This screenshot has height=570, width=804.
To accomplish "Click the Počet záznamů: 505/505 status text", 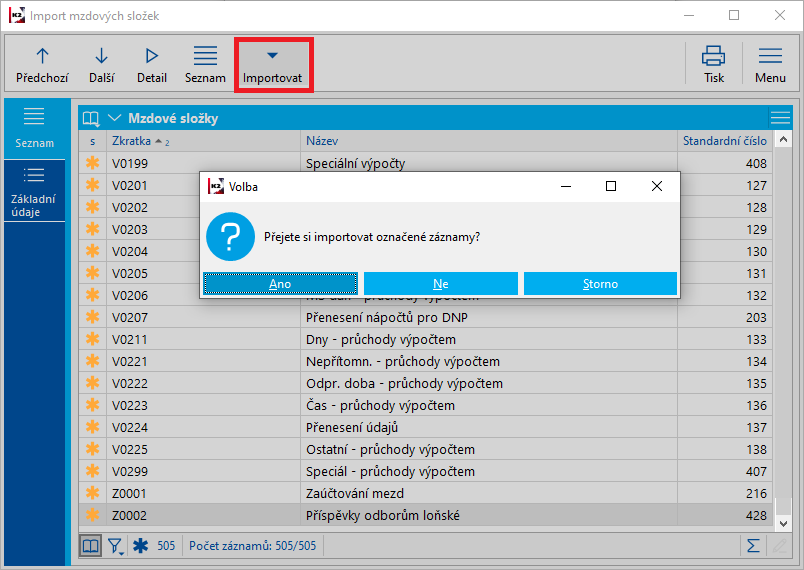I will click(253, 546).
